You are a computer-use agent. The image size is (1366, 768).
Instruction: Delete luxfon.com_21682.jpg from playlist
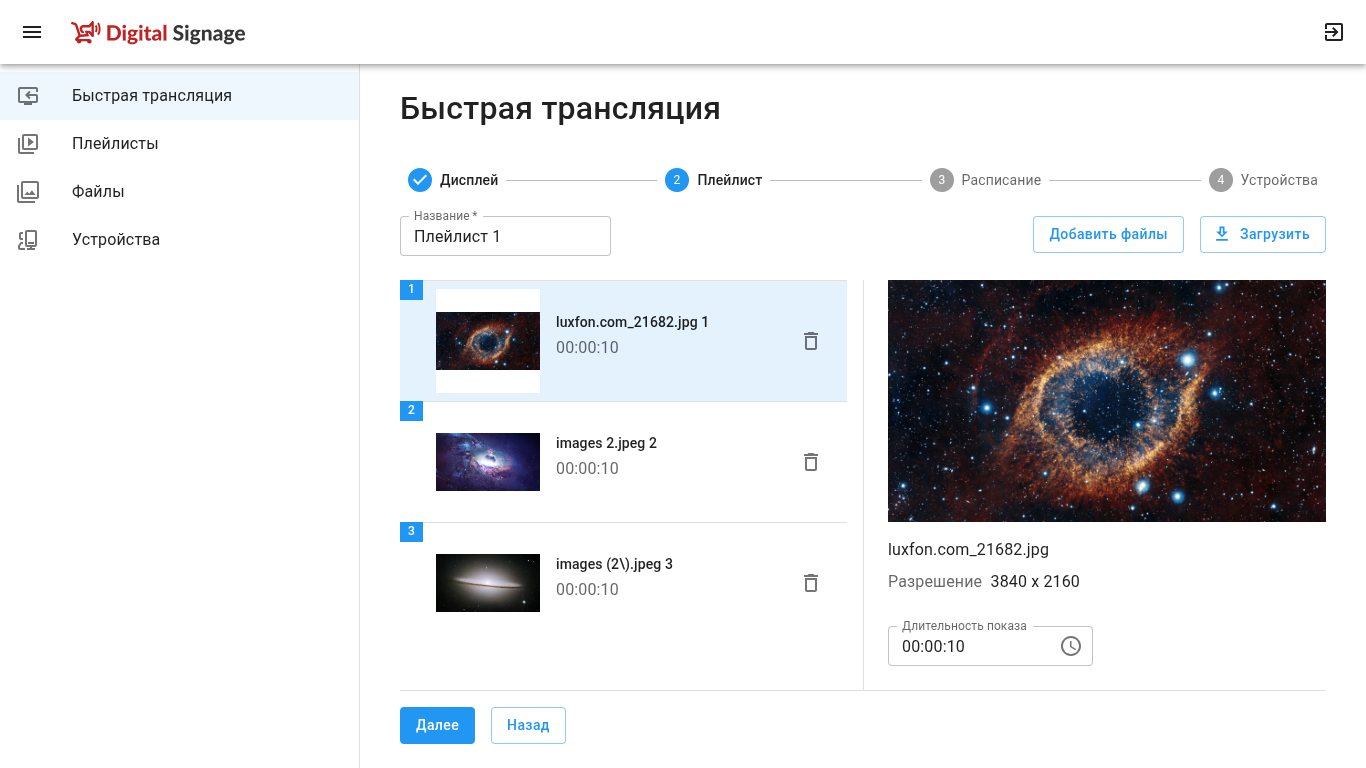tap(811, 341)
